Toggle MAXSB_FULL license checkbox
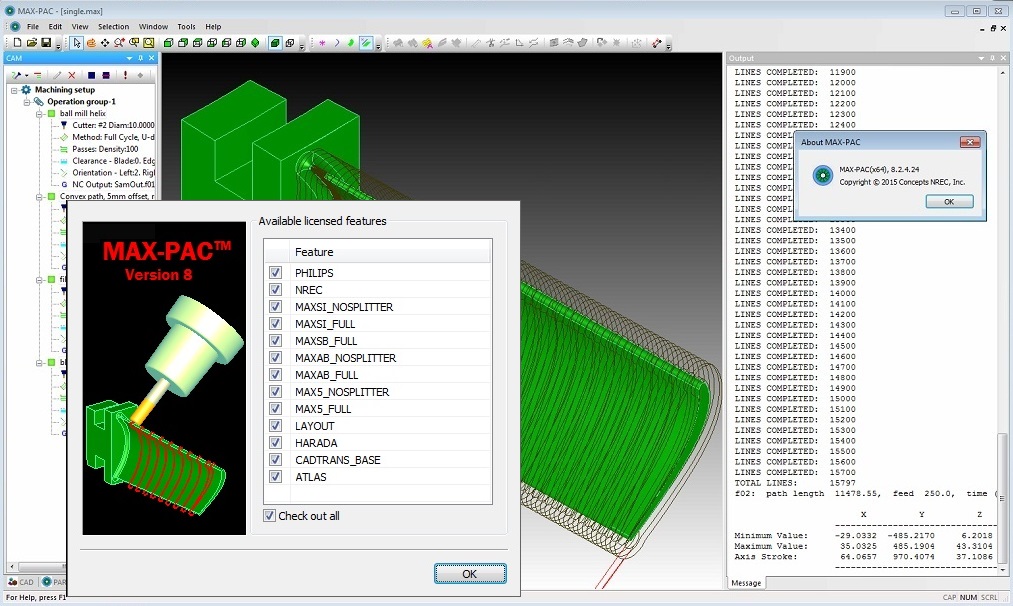 (275, 340)
